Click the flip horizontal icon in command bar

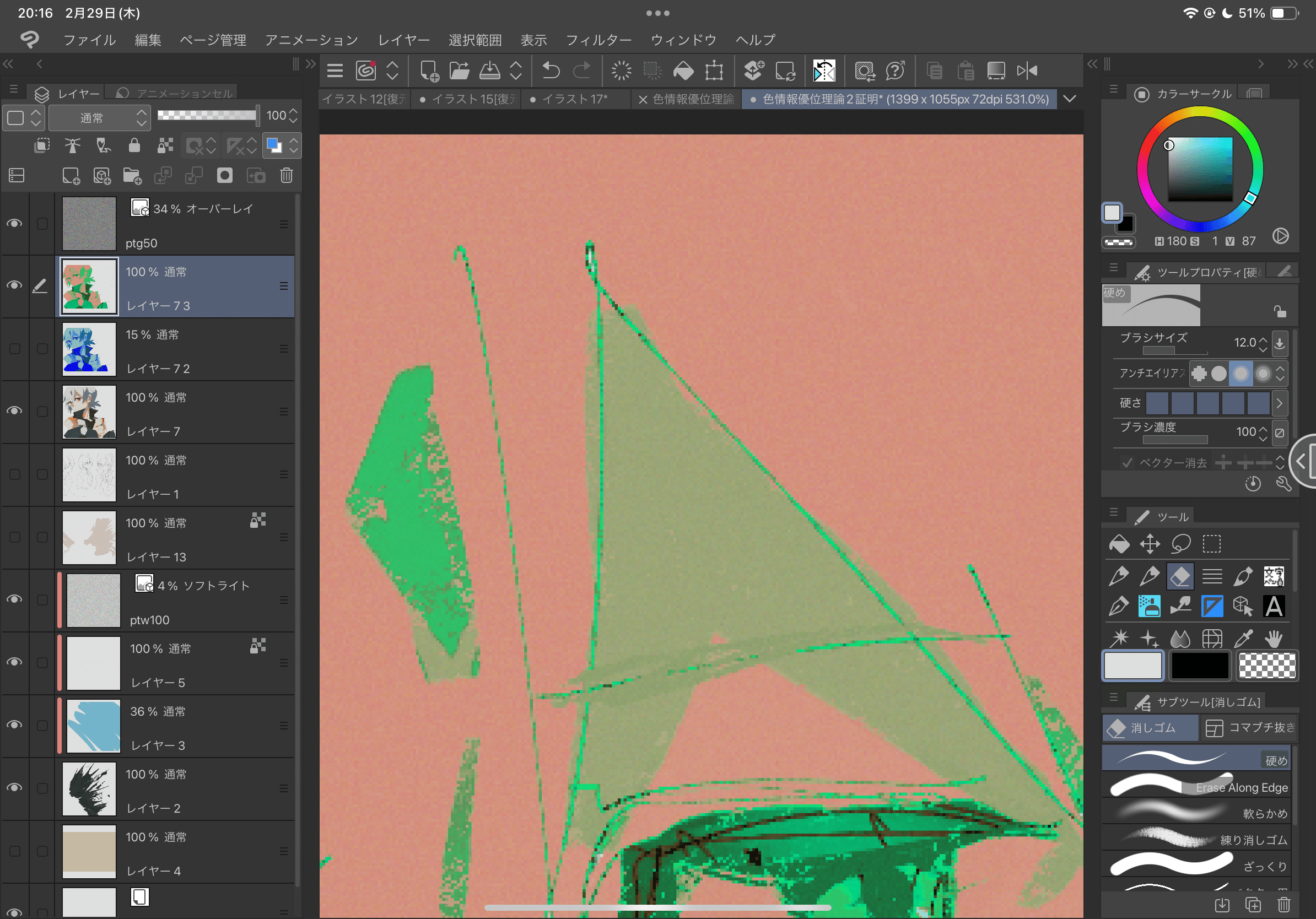click(x=1027, y=71)
